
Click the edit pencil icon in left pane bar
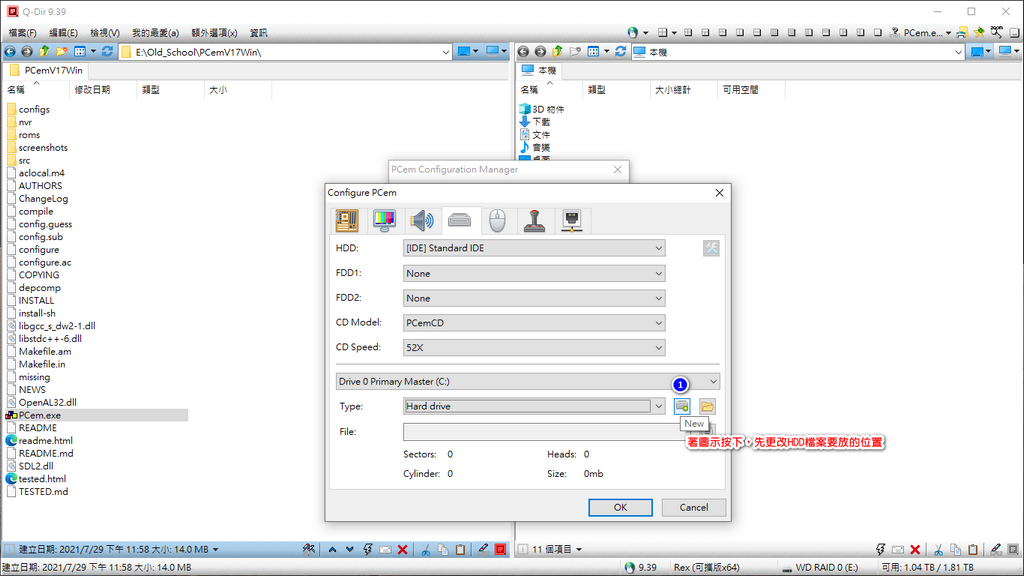point(483,550)
